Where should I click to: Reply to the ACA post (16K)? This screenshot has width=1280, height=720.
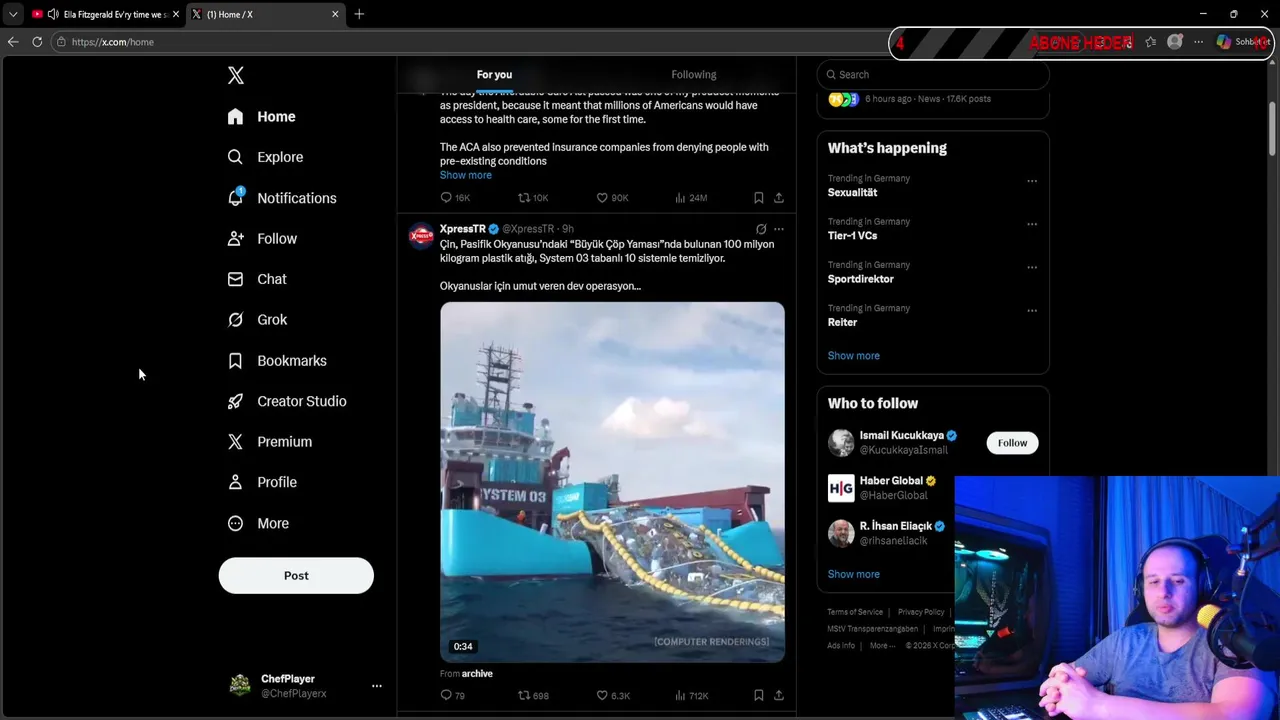455,198
